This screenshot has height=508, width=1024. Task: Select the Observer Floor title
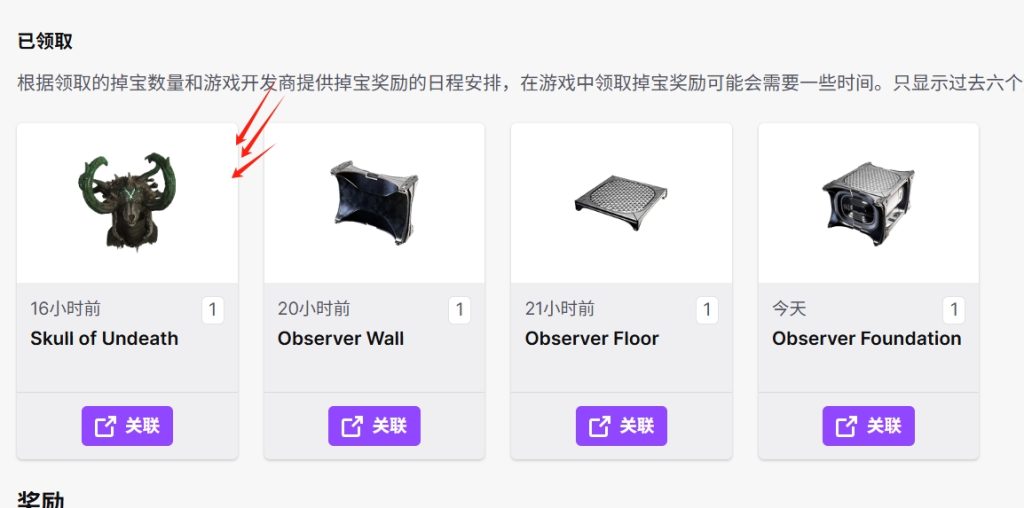pos(592,338)
